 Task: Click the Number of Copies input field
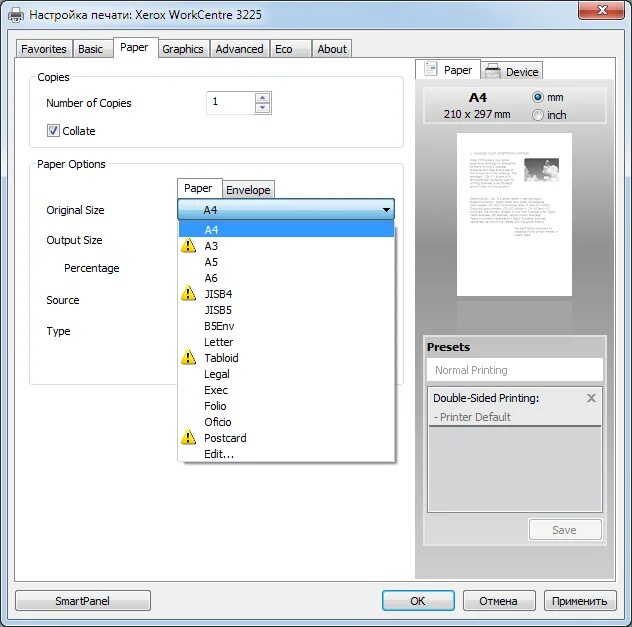(231, 103)
